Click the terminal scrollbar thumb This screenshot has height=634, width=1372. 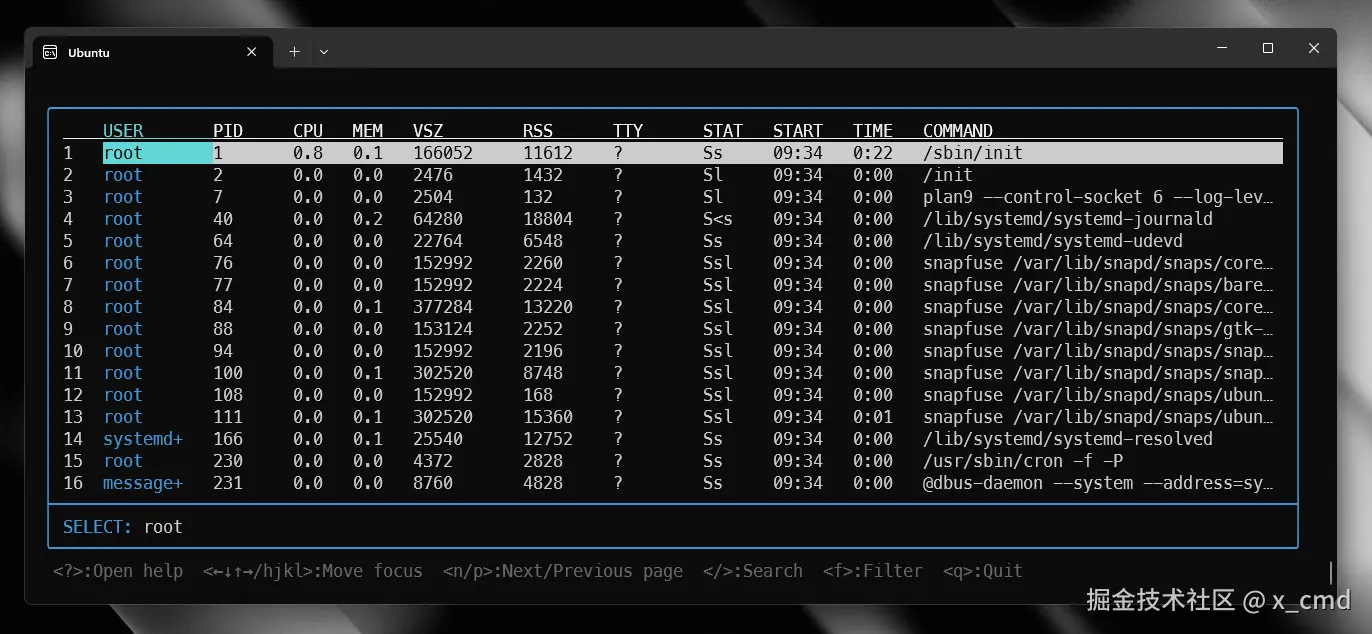pos(1331,572)
